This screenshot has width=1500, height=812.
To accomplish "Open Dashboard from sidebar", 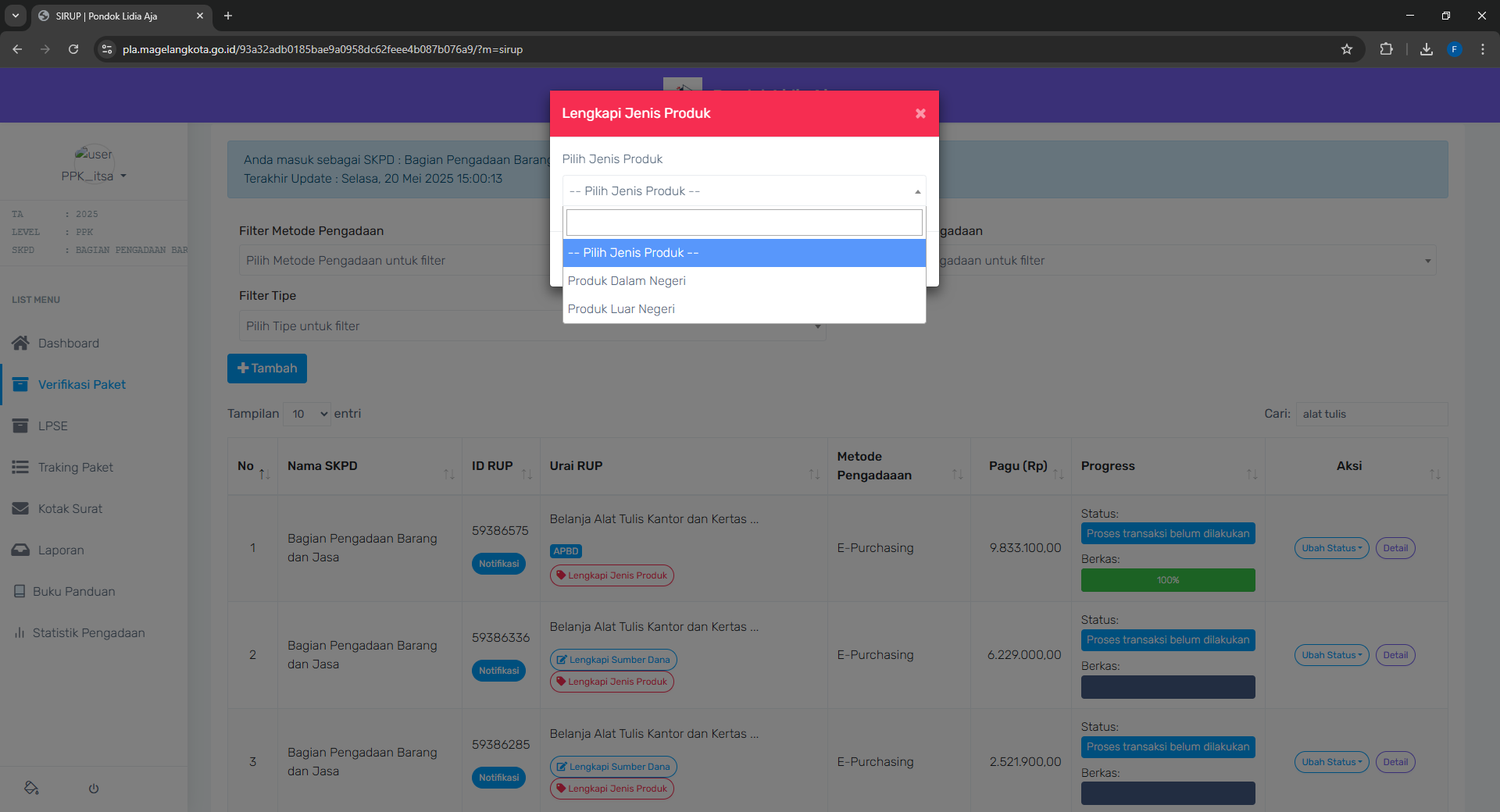I will [68, 343].
